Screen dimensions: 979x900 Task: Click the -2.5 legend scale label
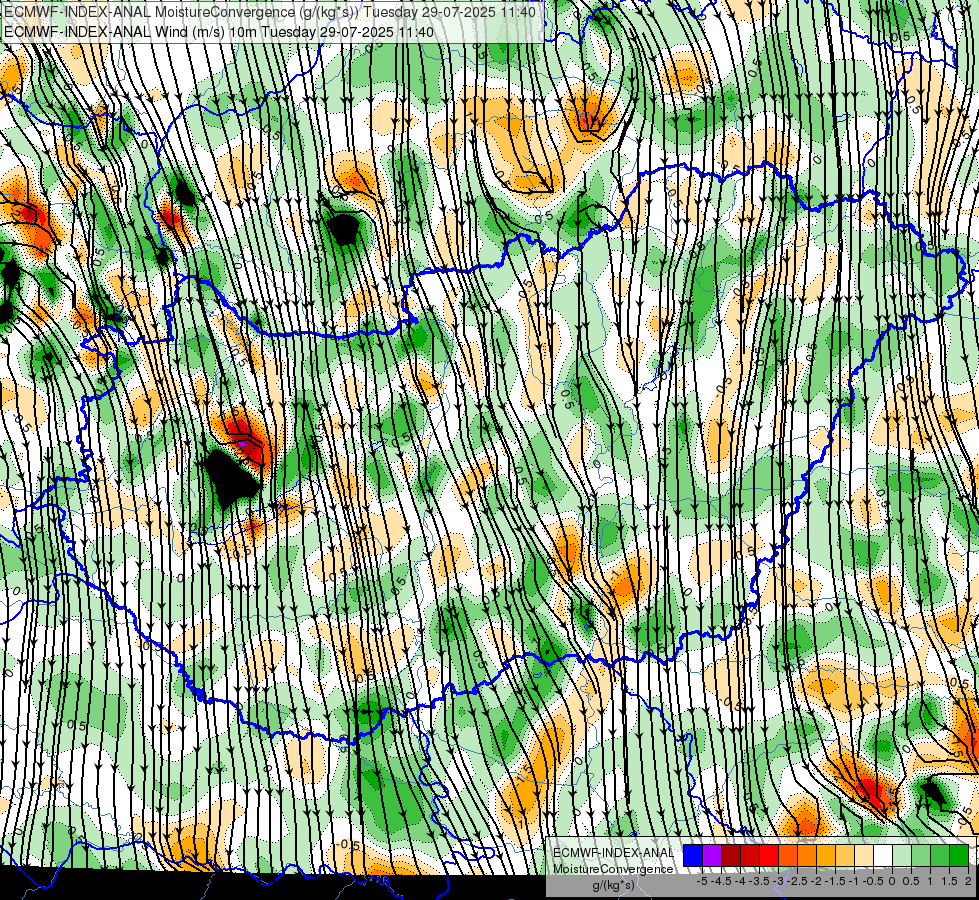pyautogui.click(x=797, y=881)
